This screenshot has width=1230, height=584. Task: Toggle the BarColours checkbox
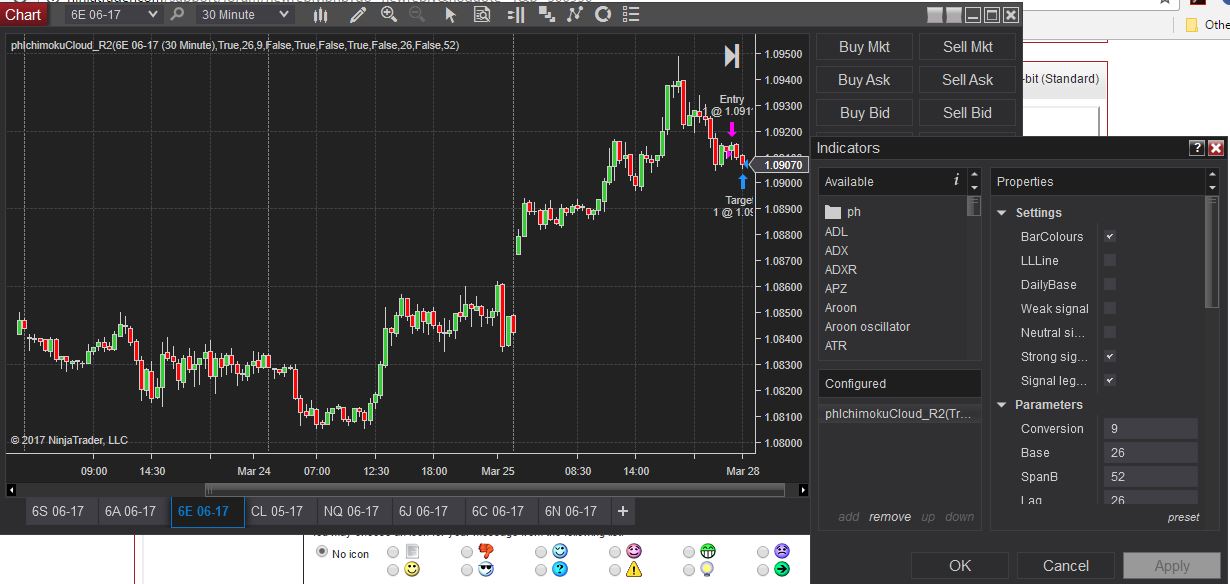pyautogui.click(x=1109, y=237)
